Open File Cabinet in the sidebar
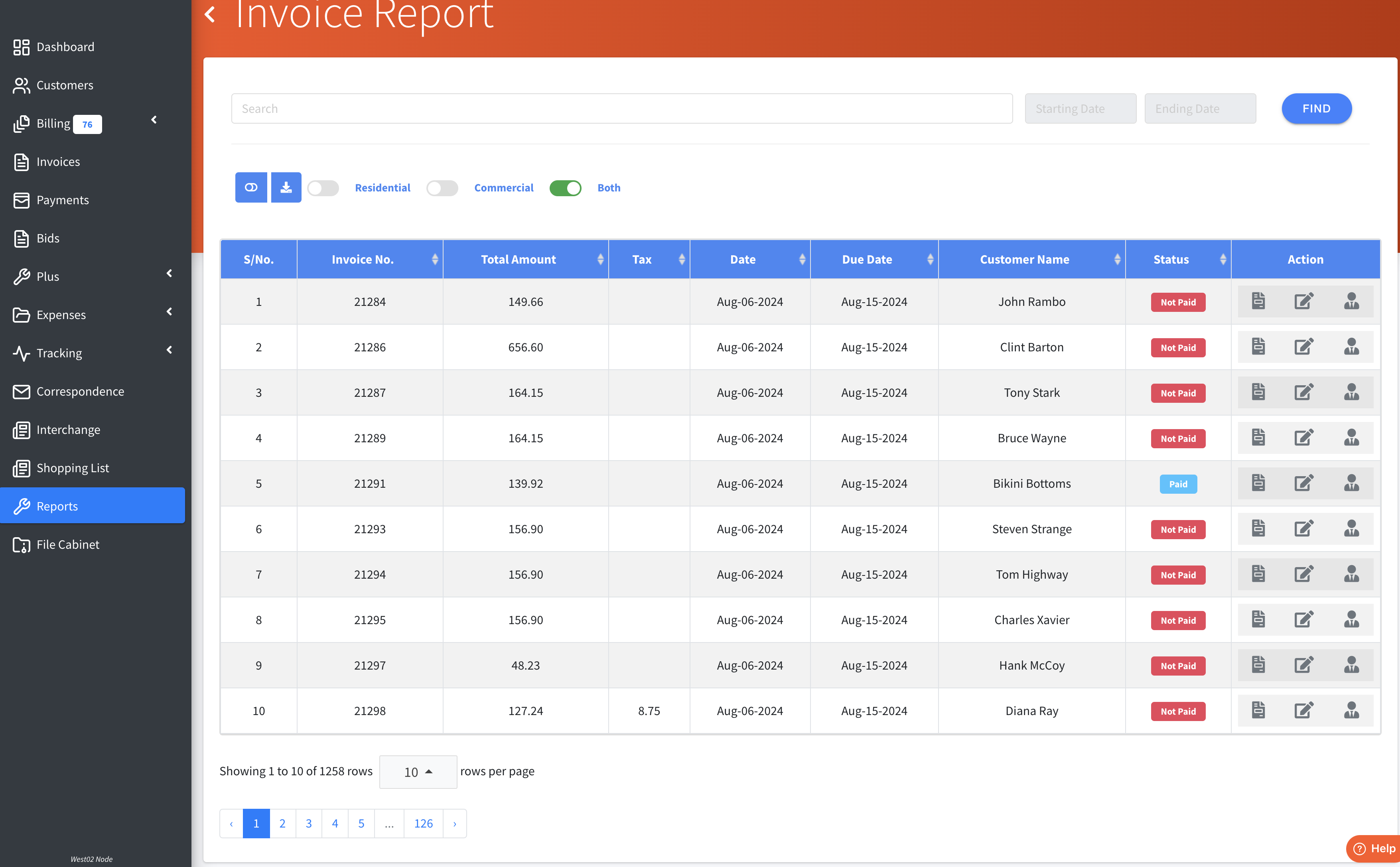Viewport: 1400px width, 867px height. (68, 544)
